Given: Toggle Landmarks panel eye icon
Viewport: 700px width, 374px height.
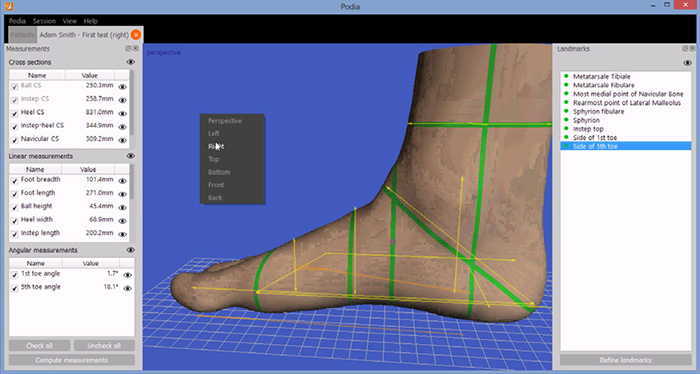Looking at the screenshot, I should coord(688,63).
